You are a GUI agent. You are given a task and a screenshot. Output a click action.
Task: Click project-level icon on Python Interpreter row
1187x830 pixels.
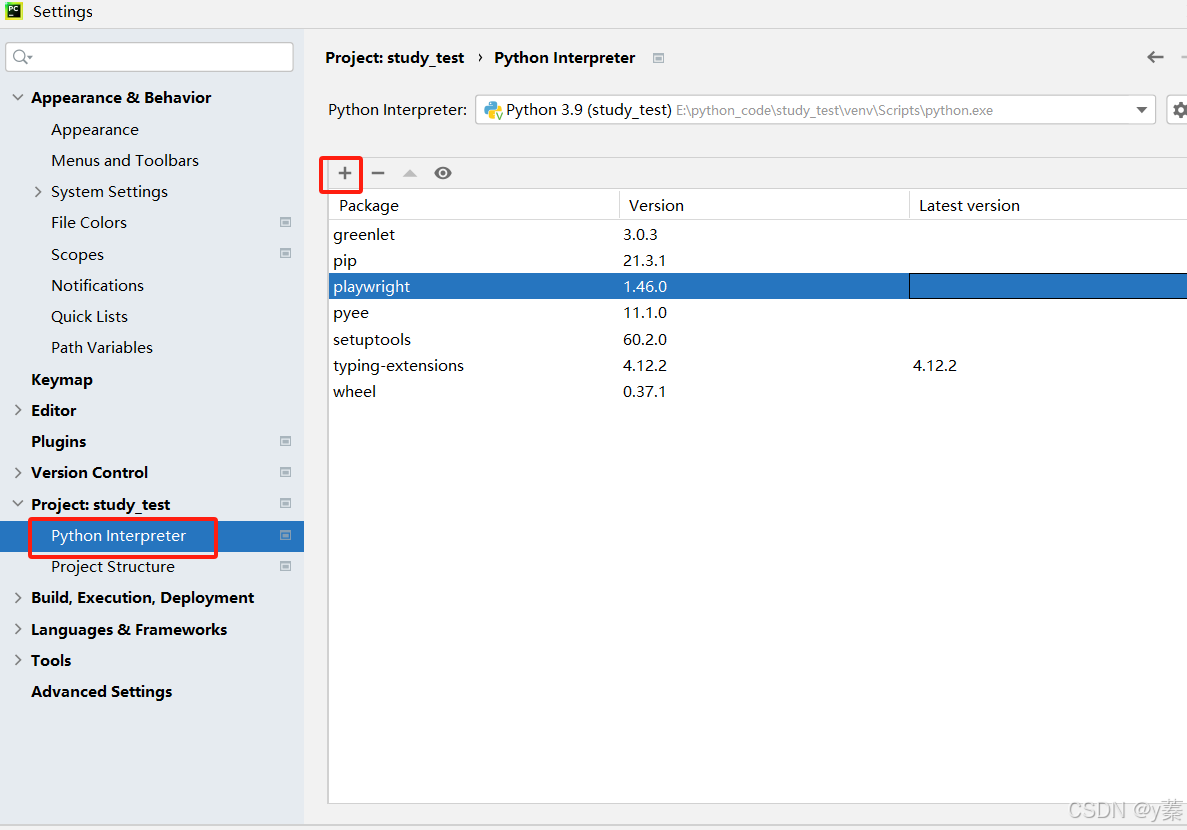coord(285,535)
